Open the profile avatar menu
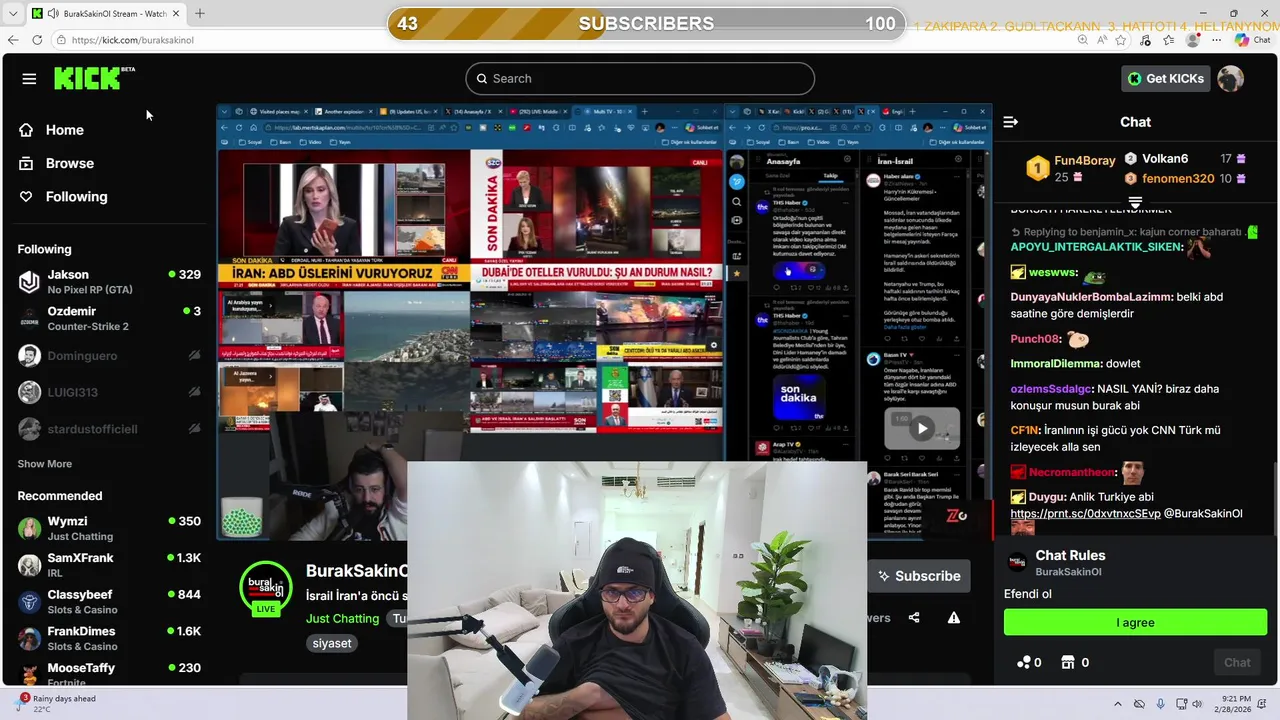Image resolution: width=1280 pixels, height=720 pixels. (x=1230, y=78)
